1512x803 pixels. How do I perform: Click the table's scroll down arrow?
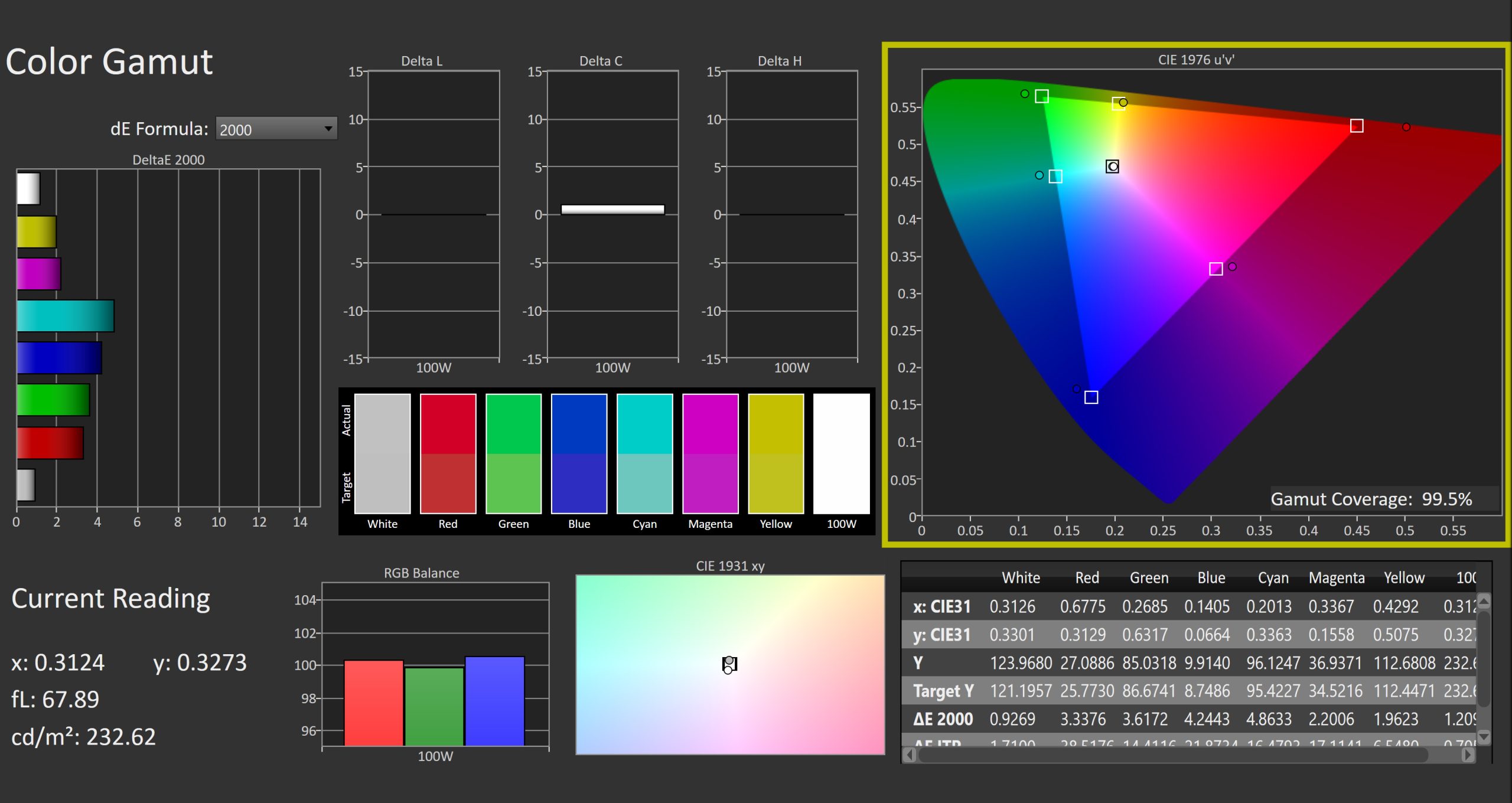[x=1483, y=736]
